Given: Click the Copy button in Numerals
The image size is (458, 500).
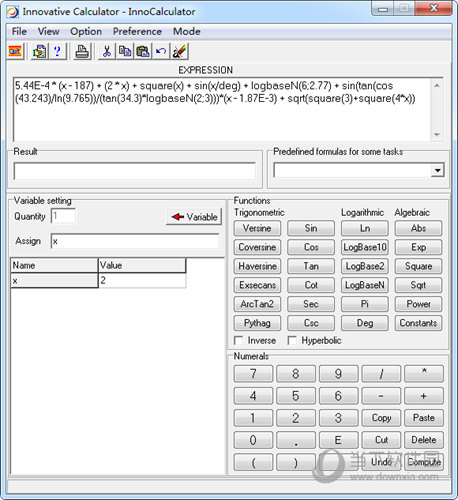Looking at the screenshot, I should (381, 418).
